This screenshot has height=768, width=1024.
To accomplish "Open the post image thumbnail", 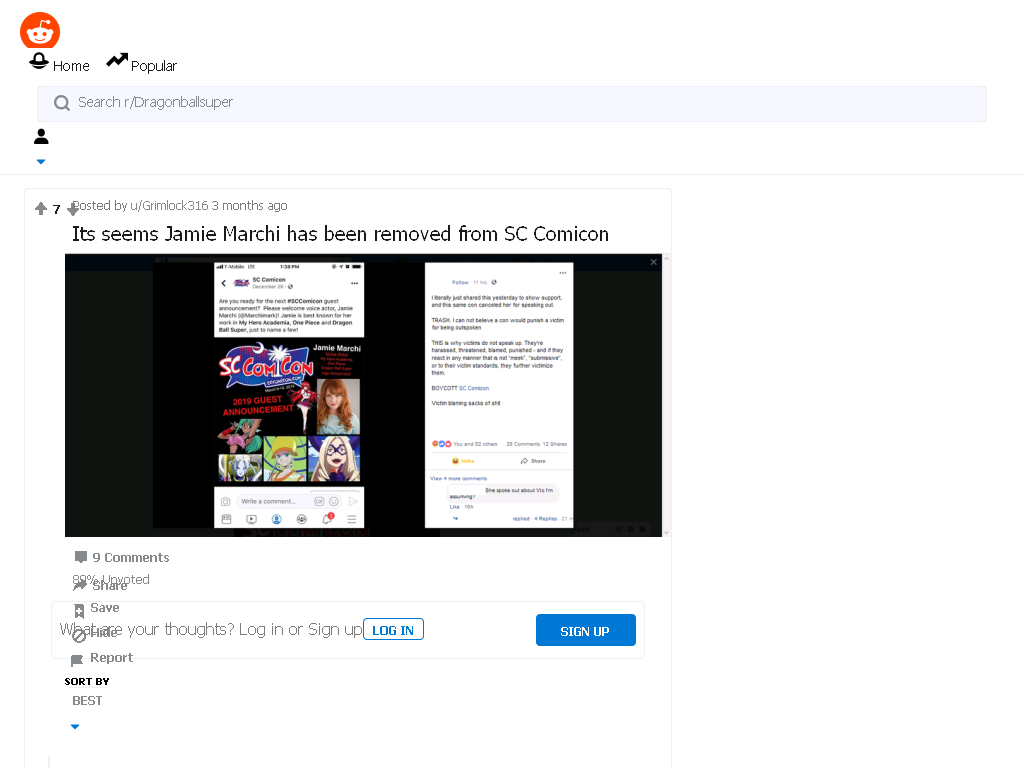I will coord(363,395).
